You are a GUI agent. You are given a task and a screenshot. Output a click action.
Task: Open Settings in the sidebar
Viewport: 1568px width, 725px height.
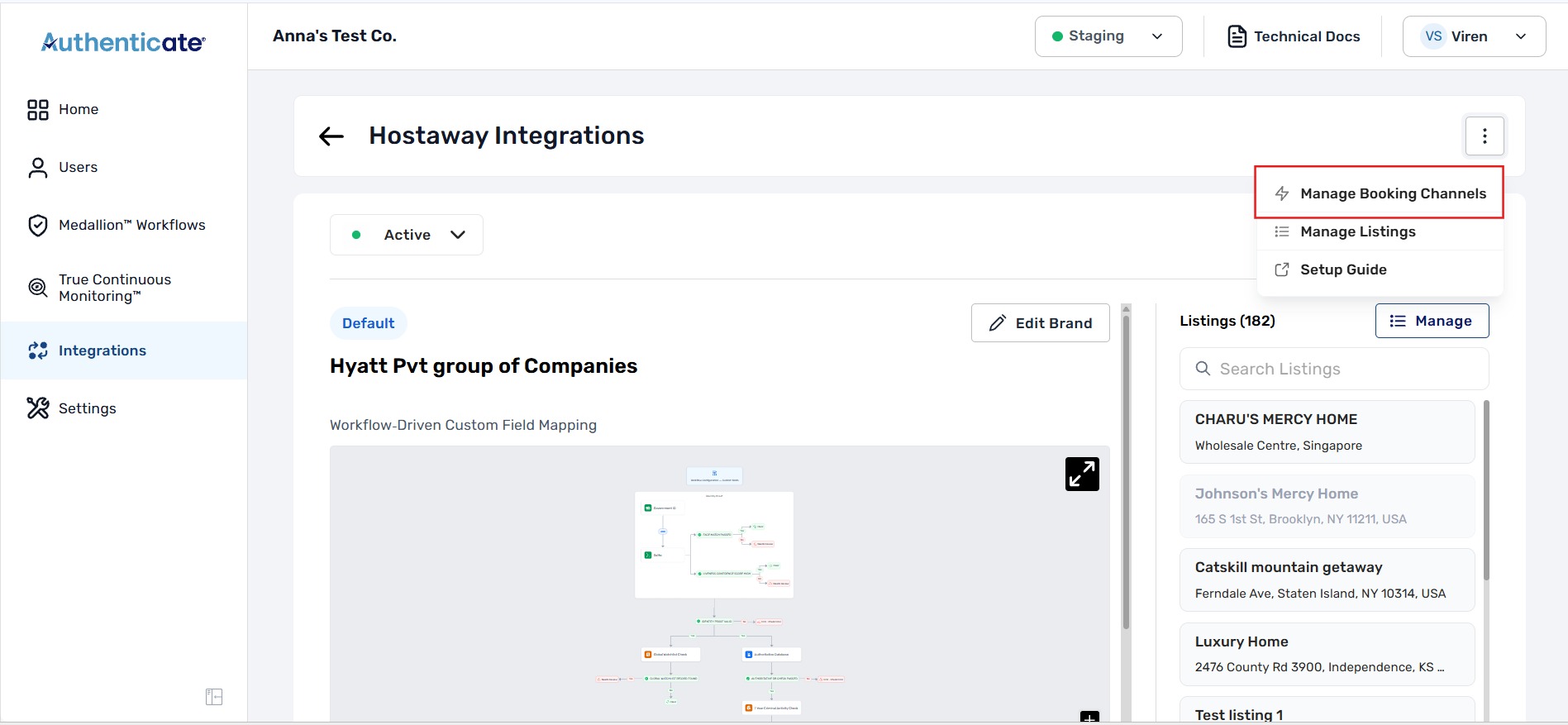(124, 408)
